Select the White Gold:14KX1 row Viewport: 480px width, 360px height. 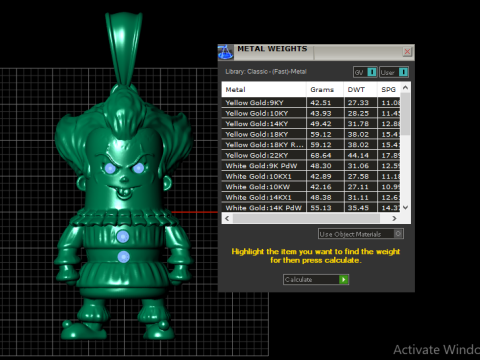[x=311, y=197]
